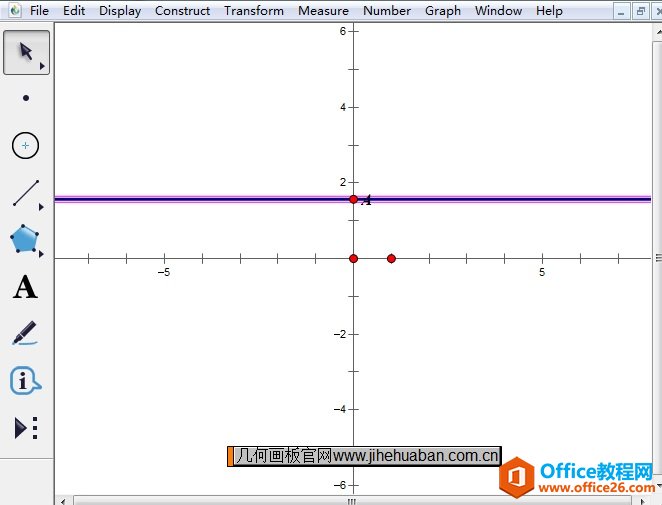Image resolution: width=662 pixels, height=505 pixels.
Task: Click the Sketchpad document icon in menu bar
Action: [14, 11]
